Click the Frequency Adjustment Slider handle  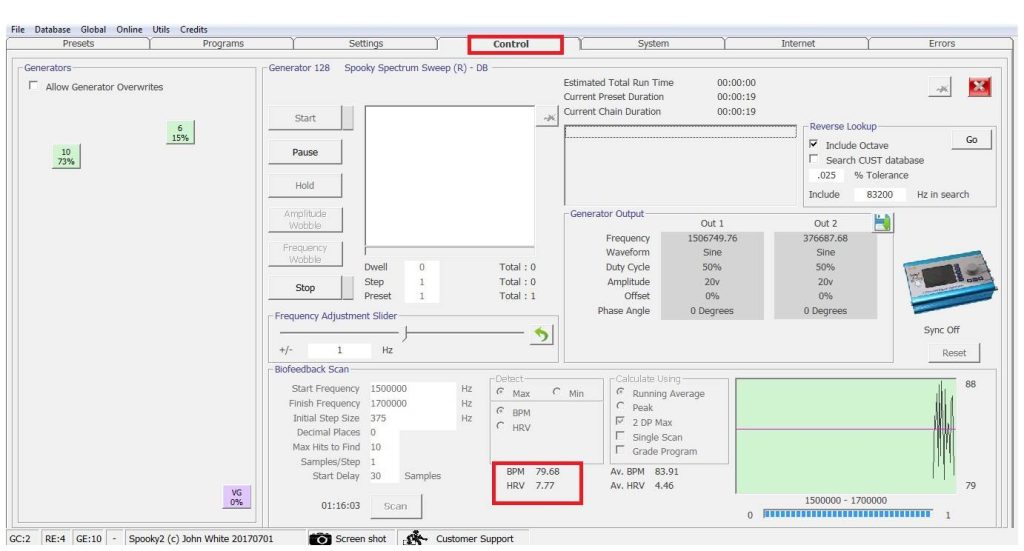[x=404, y=334]
